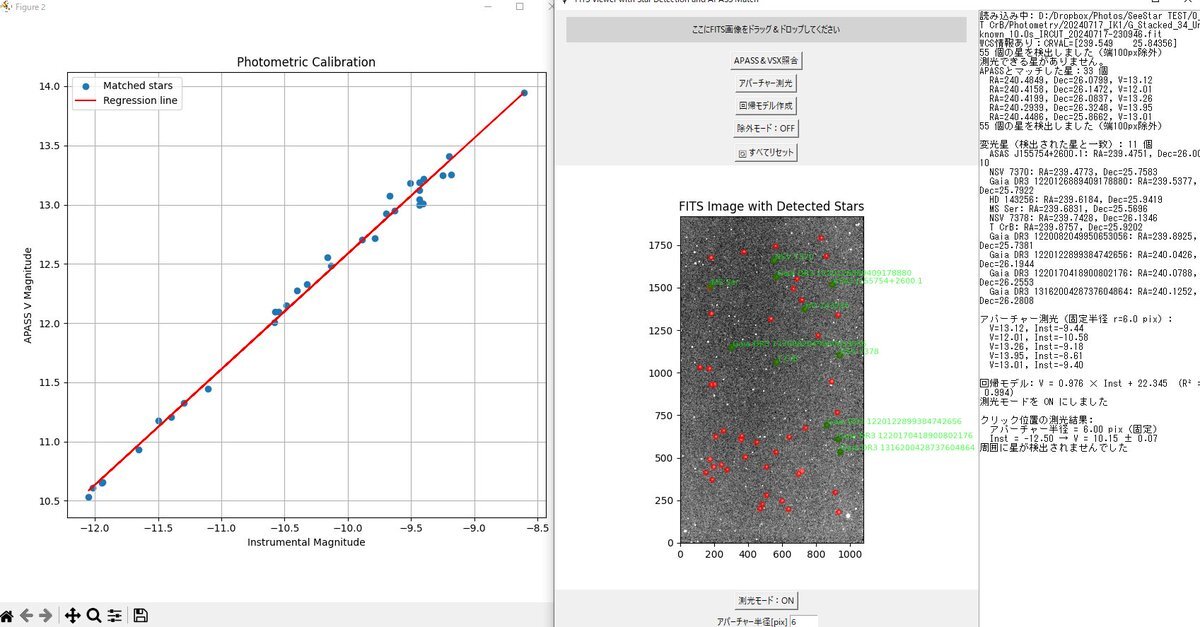Click 'Gaia DR3 1220122899384742656' image label
The image size is (1200, 627).
(x=895, y=421)
